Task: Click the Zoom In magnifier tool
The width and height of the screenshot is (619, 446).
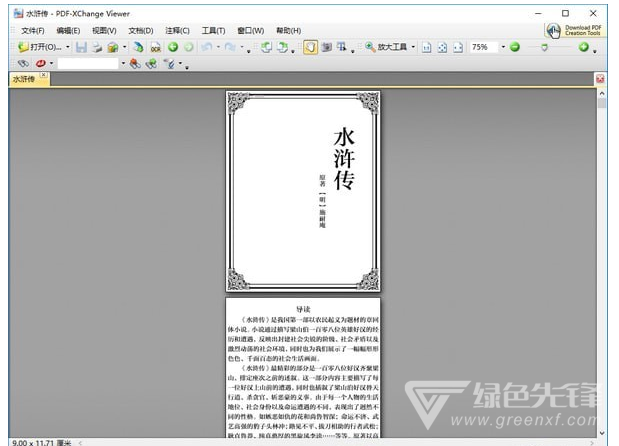Action: pos(370,47)
